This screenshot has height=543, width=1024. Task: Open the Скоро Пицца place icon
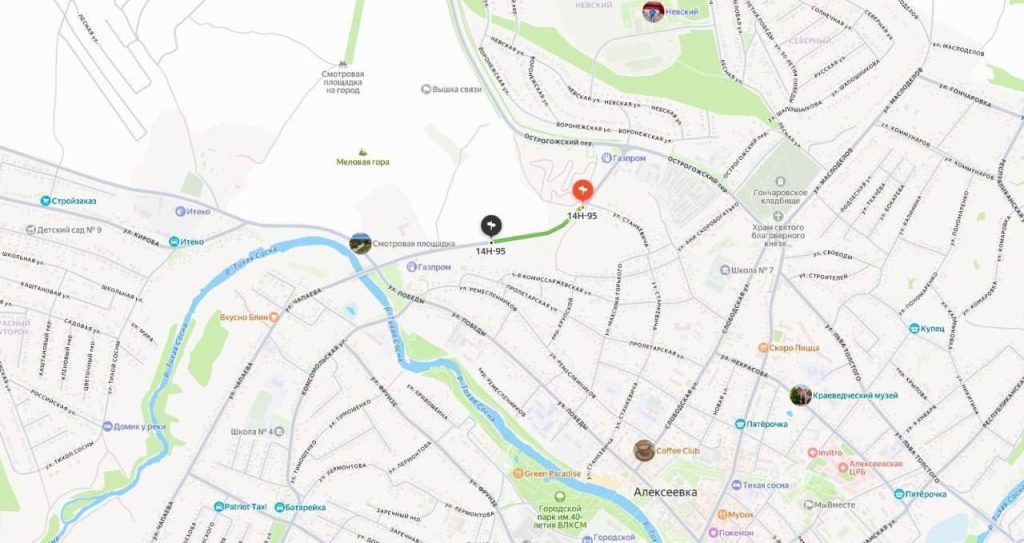coord(763,348)
